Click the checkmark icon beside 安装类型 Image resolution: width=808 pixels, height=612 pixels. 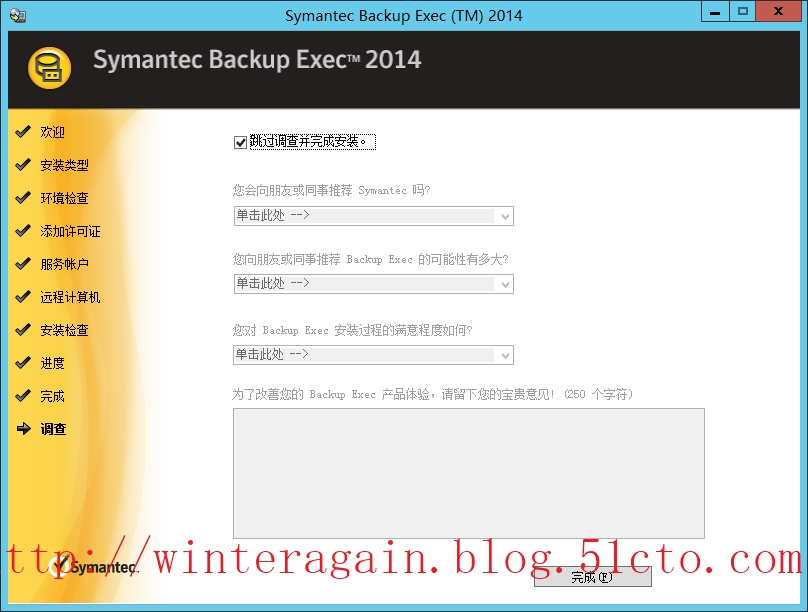pos(23,165)
